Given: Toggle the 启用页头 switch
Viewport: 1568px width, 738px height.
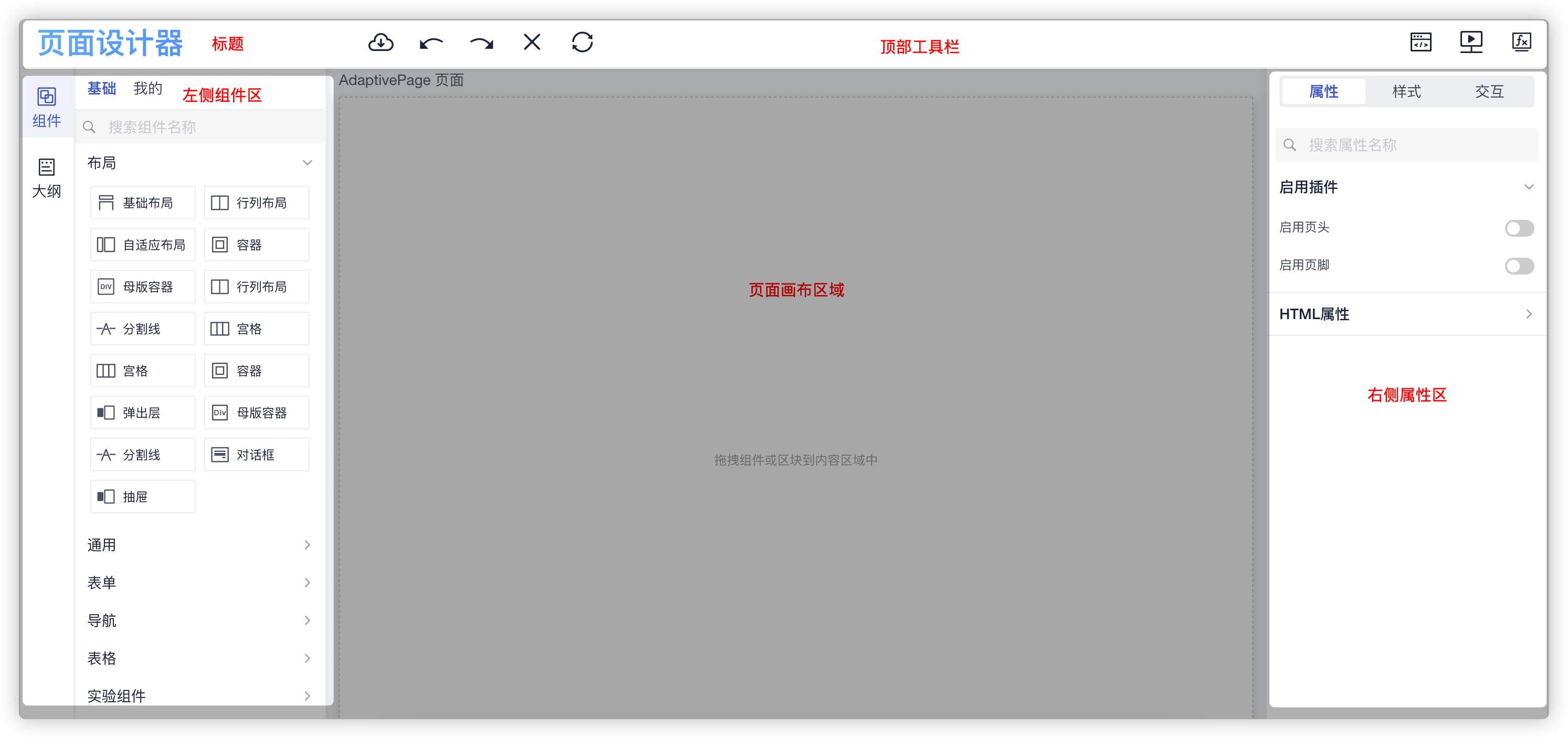Looking at the screenshot, I should [1519, 228].
